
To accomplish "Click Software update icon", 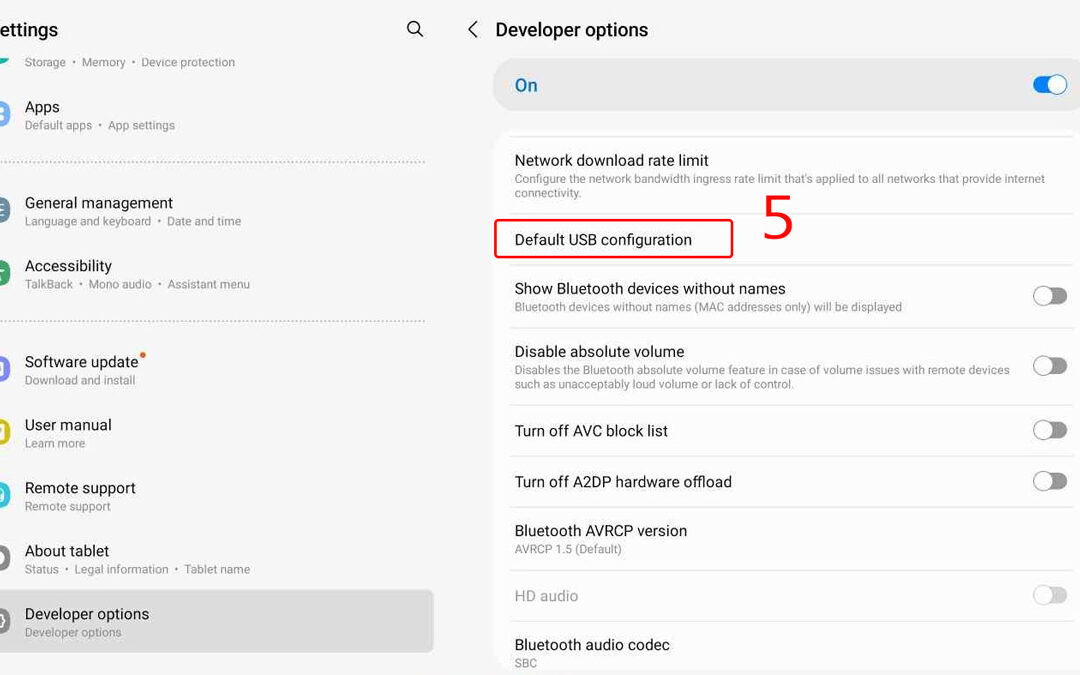I will [4, 369].
